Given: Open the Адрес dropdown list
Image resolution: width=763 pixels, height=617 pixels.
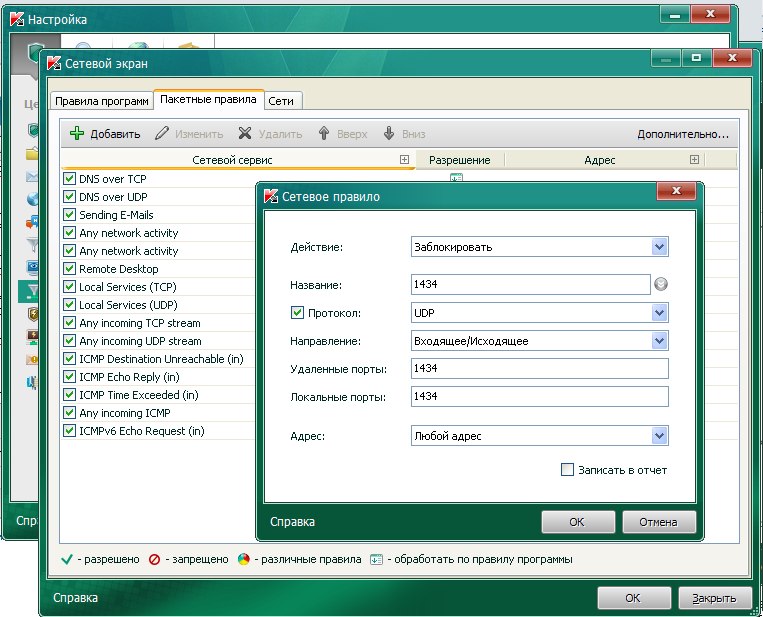Looking at the screenshot, I should 658,436.
